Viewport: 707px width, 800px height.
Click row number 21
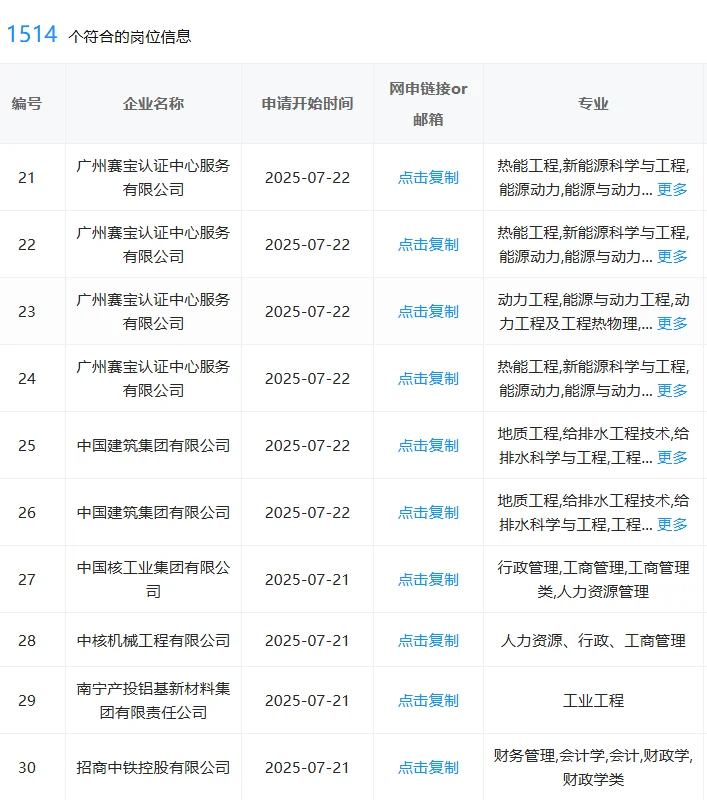pyautogui.click(x=27, y=178)
